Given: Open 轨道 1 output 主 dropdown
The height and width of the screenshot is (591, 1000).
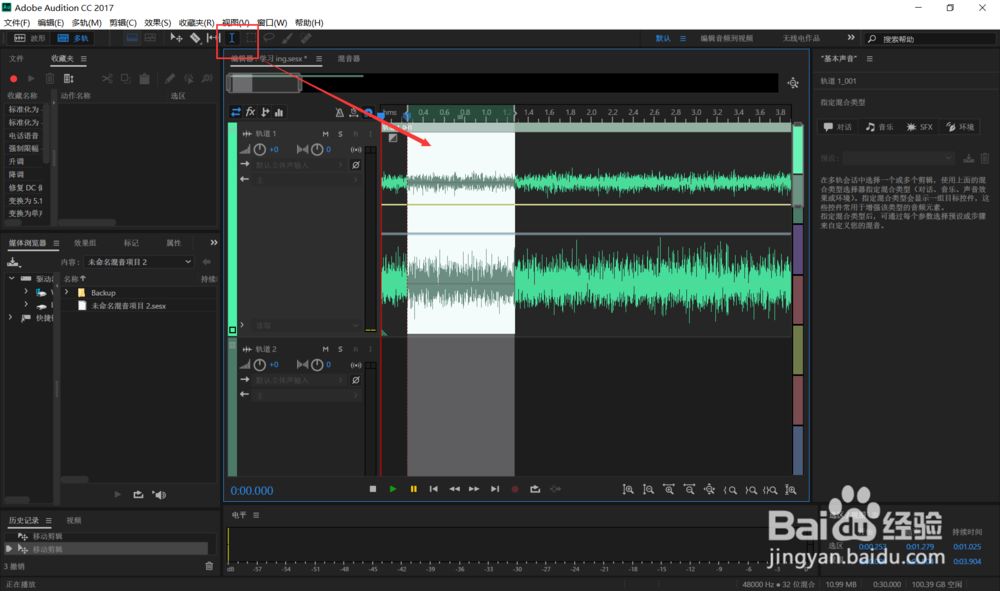Looking at the screenshot, I should (x=308, y=180).
